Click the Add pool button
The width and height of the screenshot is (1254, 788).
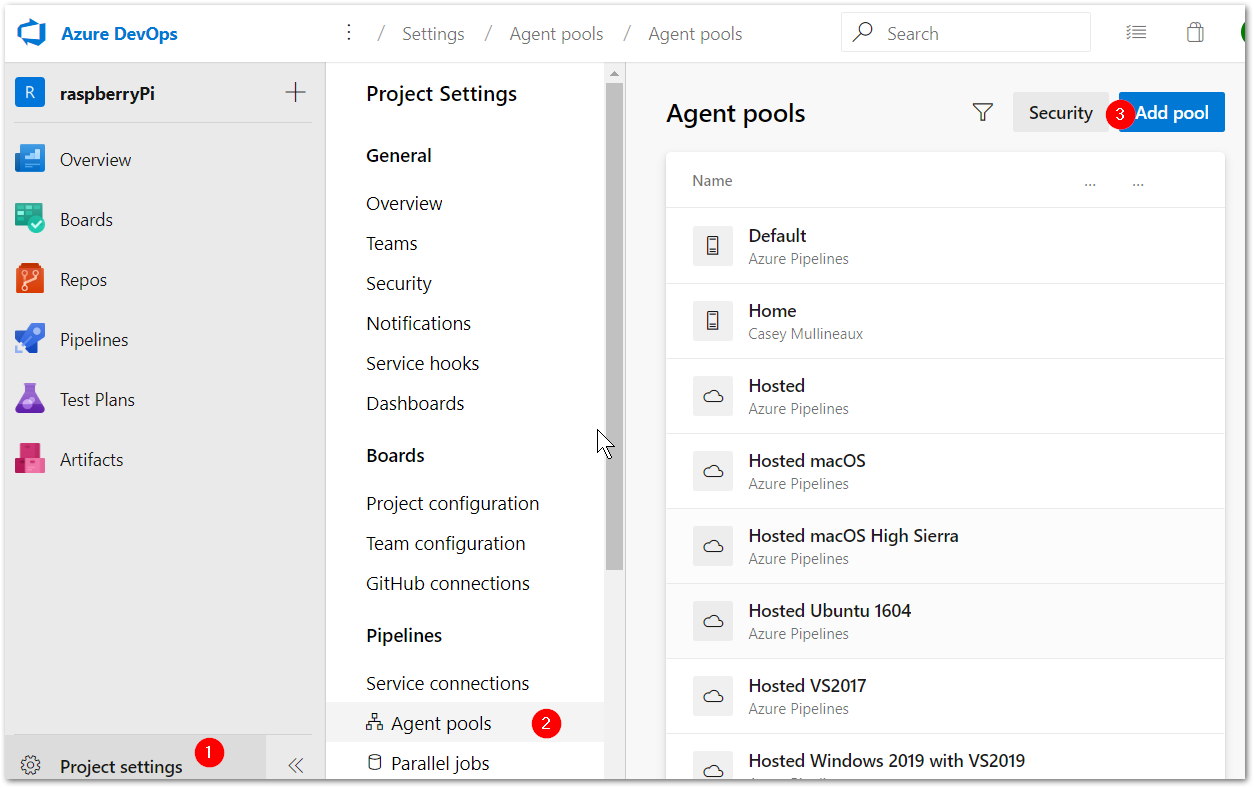click(x=1172, y=113)
